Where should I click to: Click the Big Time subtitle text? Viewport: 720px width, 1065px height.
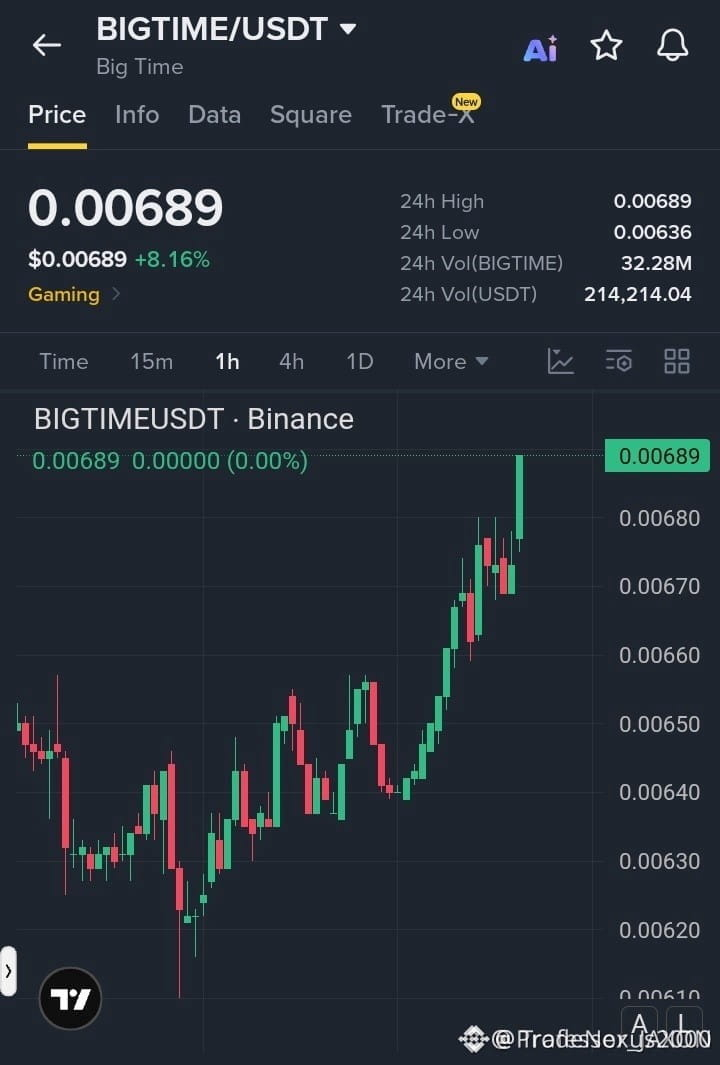pyautogui.click(x=140, y=67)
